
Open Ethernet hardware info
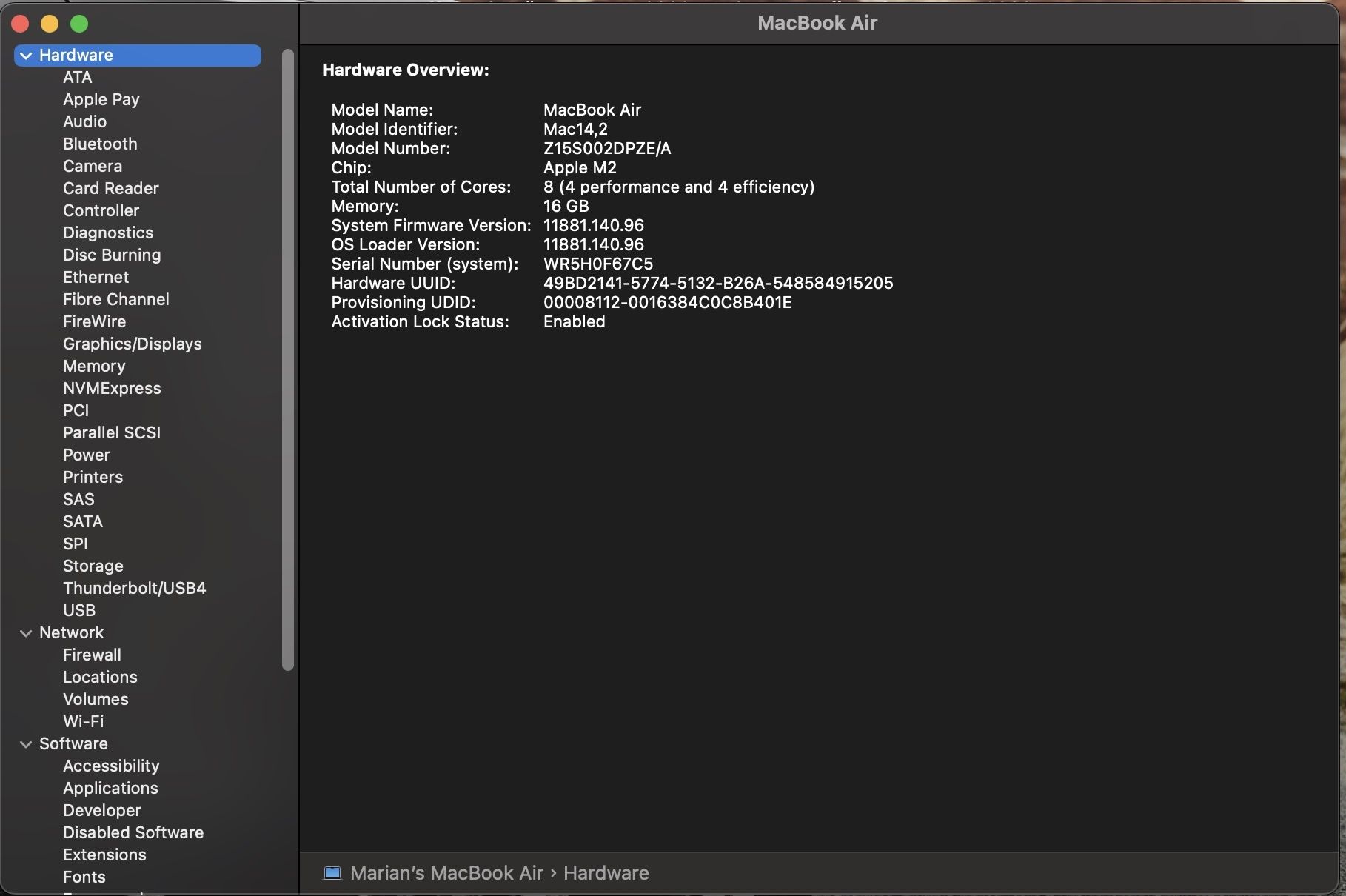point(96,277)
